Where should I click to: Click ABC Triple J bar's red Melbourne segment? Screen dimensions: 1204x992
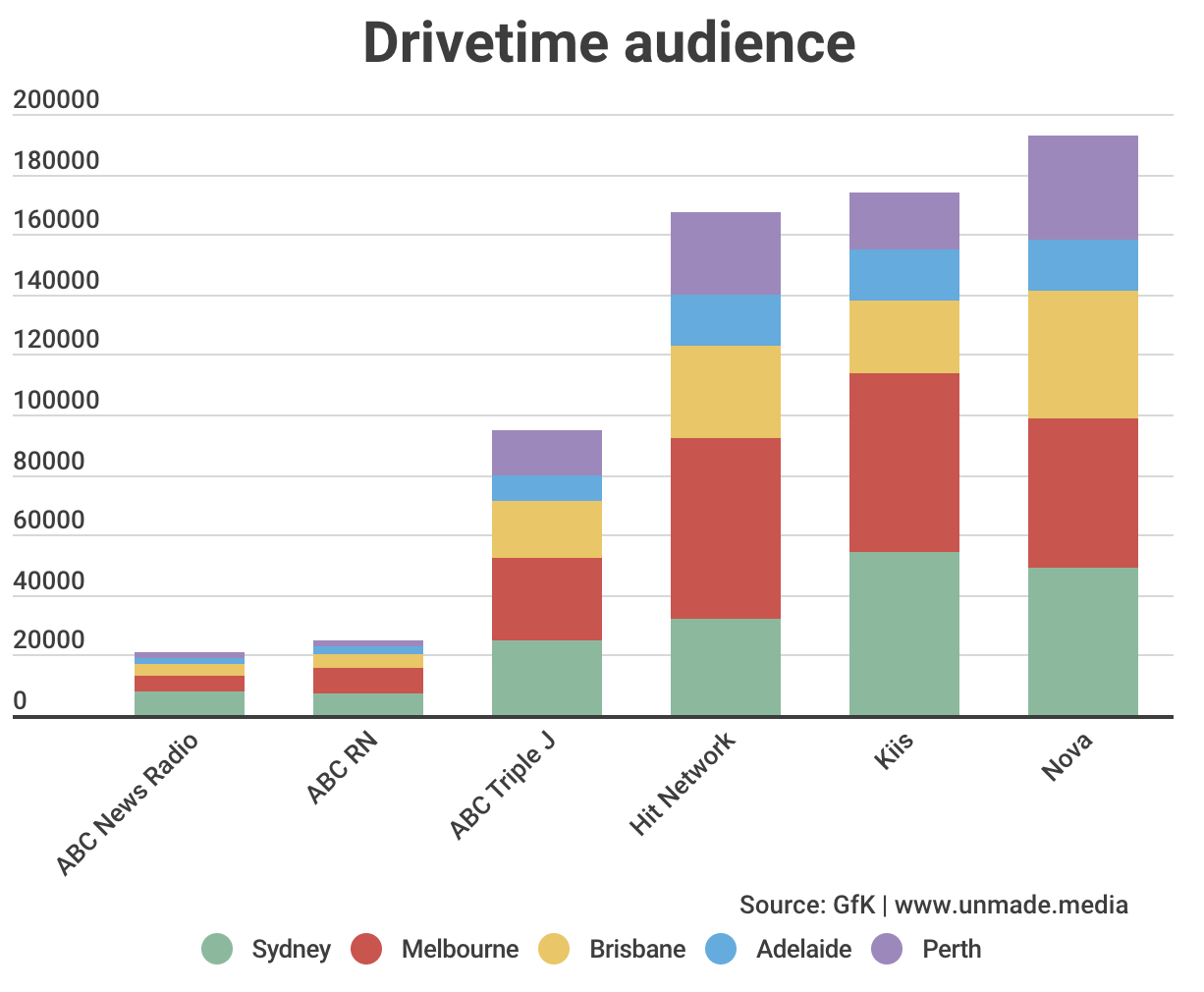[547, 599]
